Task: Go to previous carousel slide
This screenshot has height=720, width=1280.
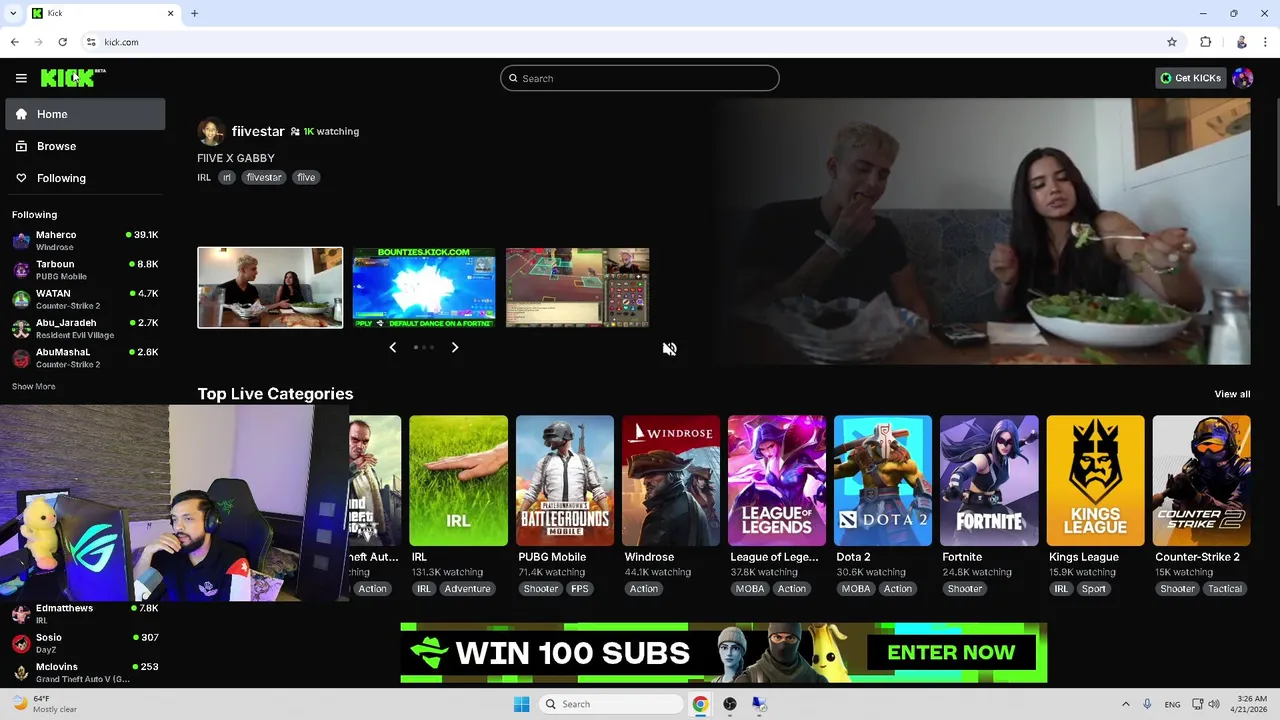Action: (x=393, y=347)
